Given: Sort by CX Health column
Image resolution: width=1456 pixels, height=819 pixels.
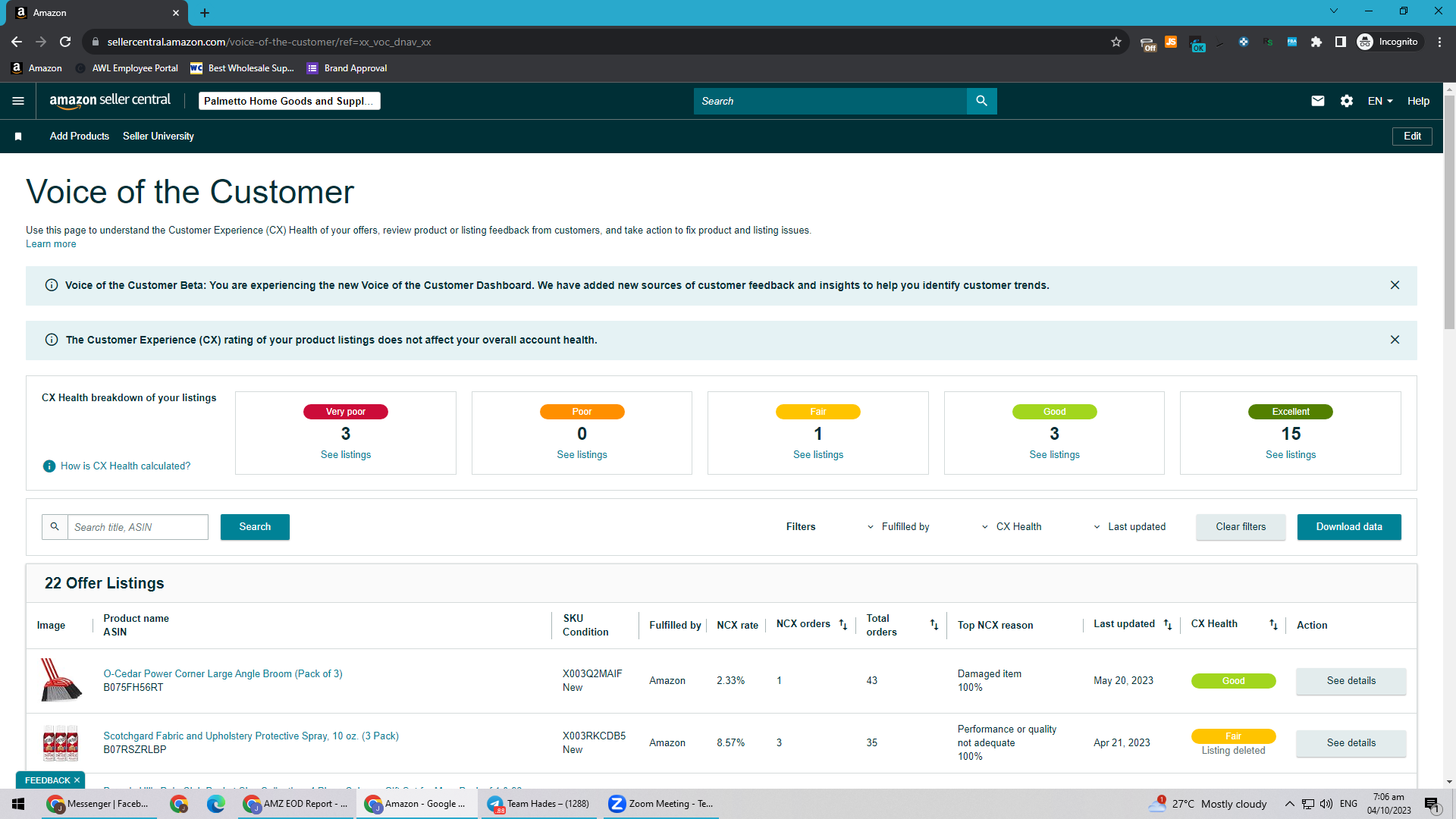Looking at the screenshot, I should click(x=1274, y=625).
